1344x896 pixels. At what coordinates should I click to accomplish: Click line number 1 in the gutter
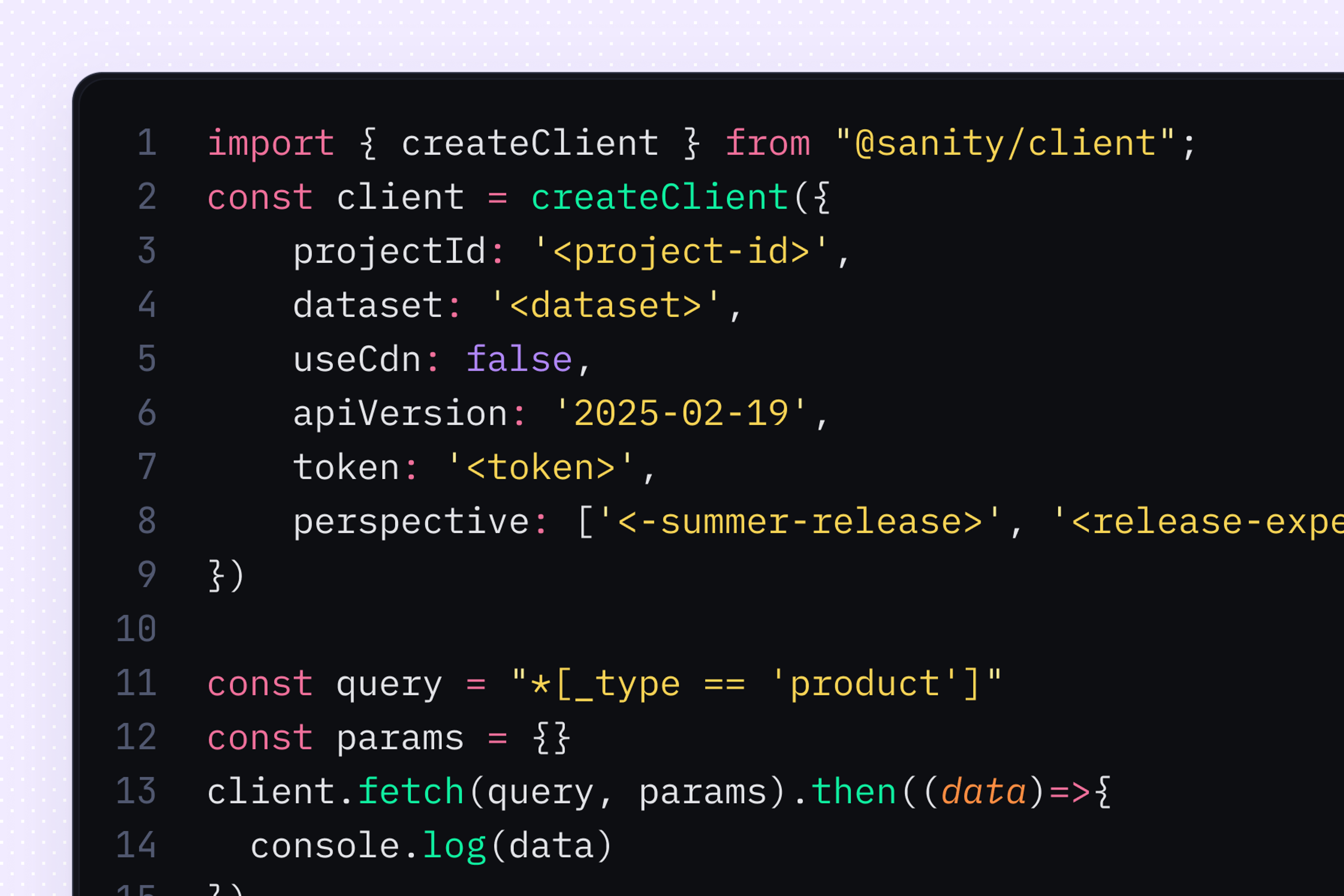click(x=147, y=143)
